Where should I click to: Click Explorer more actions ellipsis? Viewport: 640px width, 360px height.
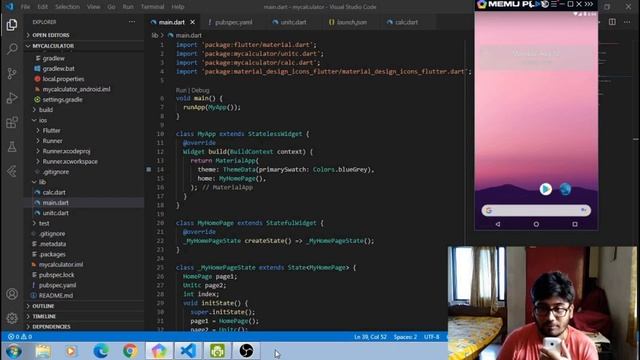click(131, 22)
